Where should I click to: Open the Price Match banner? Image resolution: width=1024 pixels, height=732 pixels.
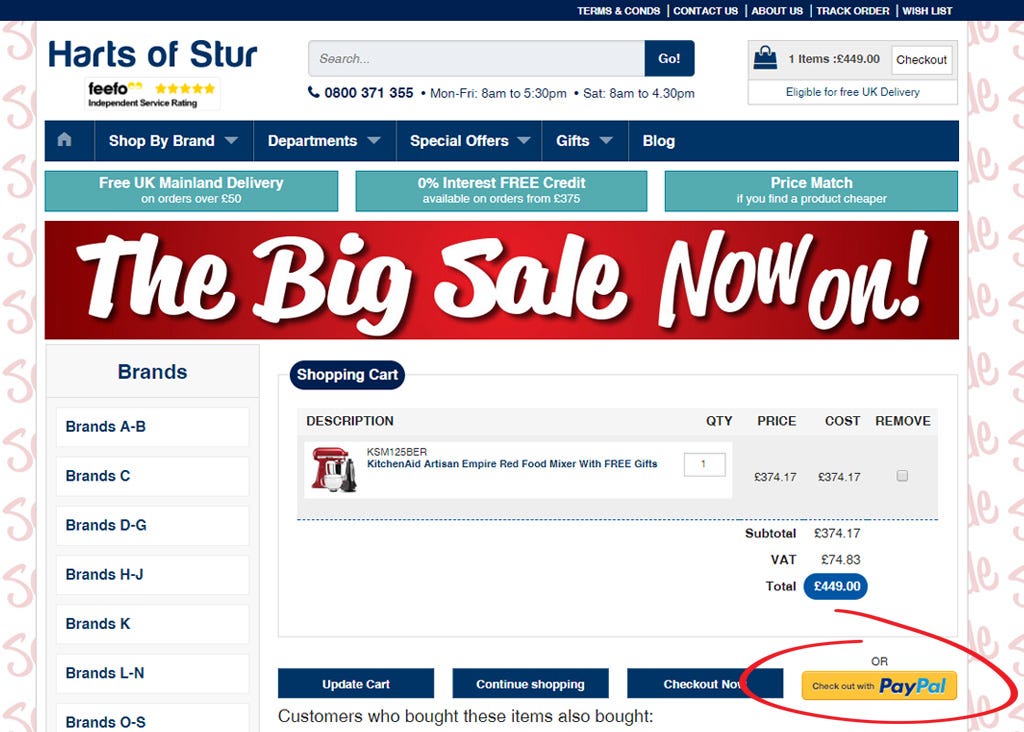[811, 191]
